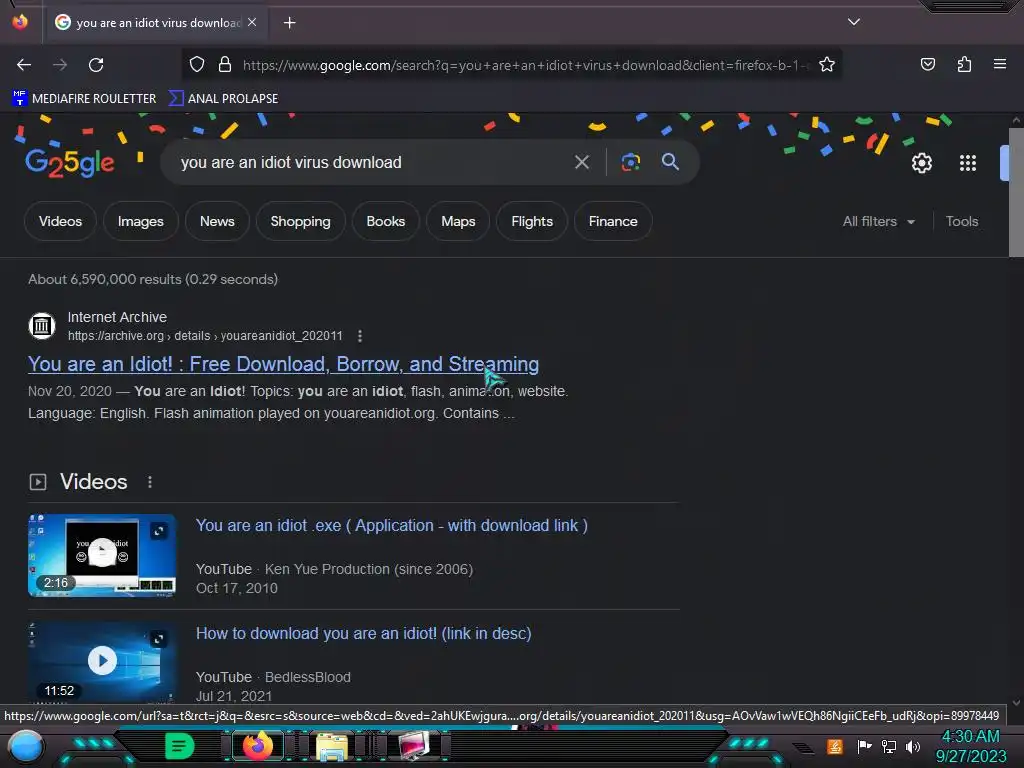1024x768 pixels.
Task: Click the Internet Archive site favicon
Action: (42, 325)
